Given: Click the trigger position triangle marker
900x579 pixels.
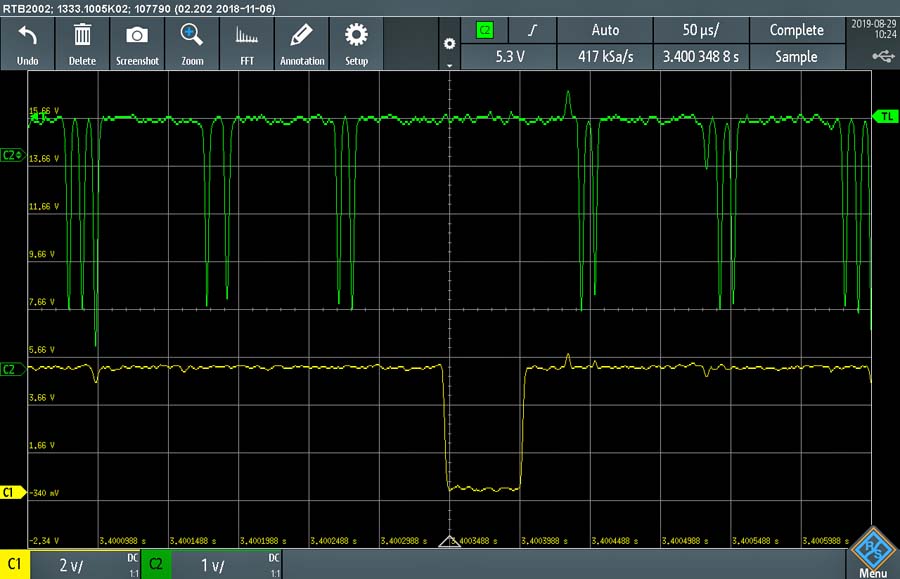Looking at the screenshot, I should point(449,541).
